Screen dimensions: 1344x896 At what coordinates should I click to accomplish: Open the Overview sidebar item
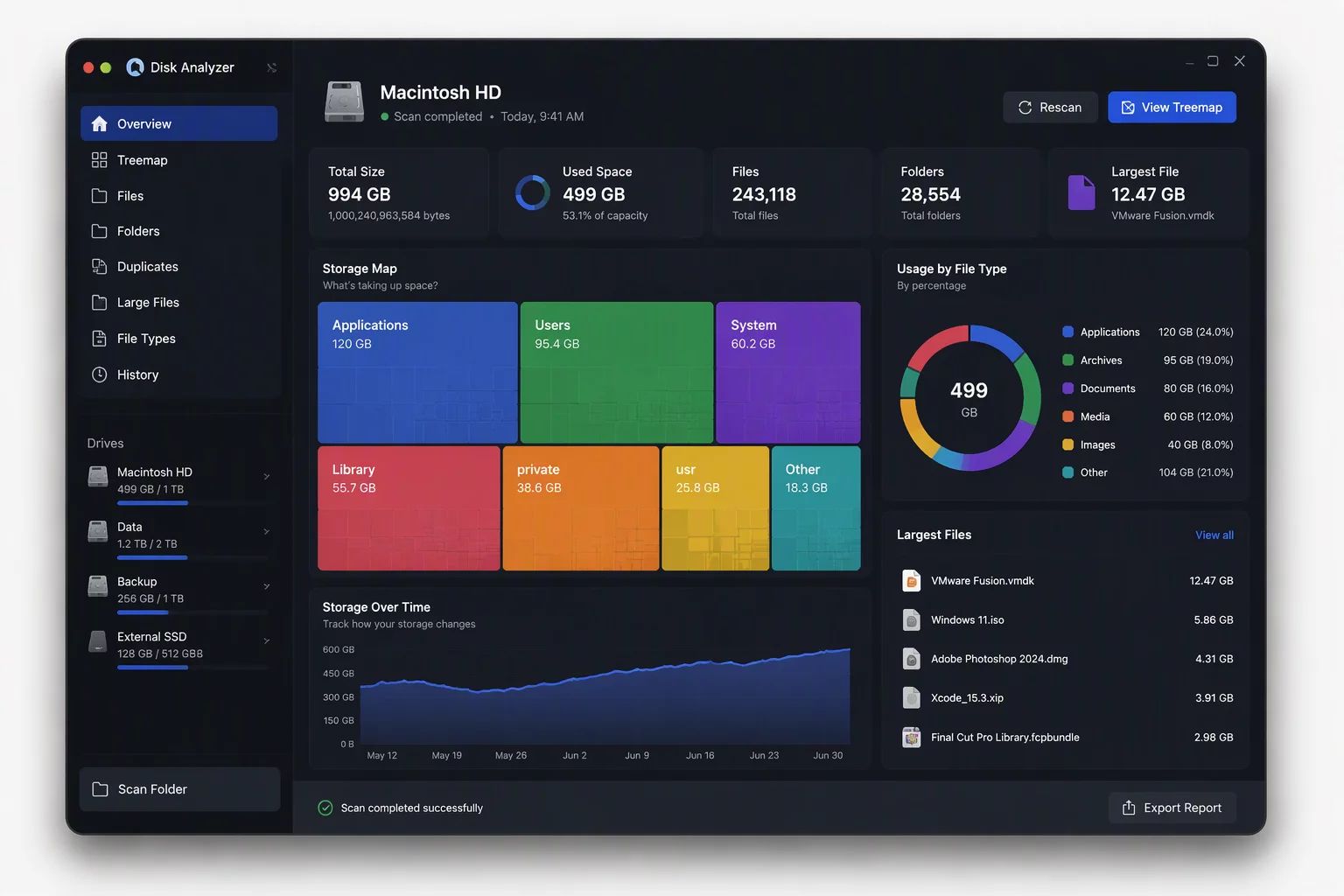click(179, 123)
